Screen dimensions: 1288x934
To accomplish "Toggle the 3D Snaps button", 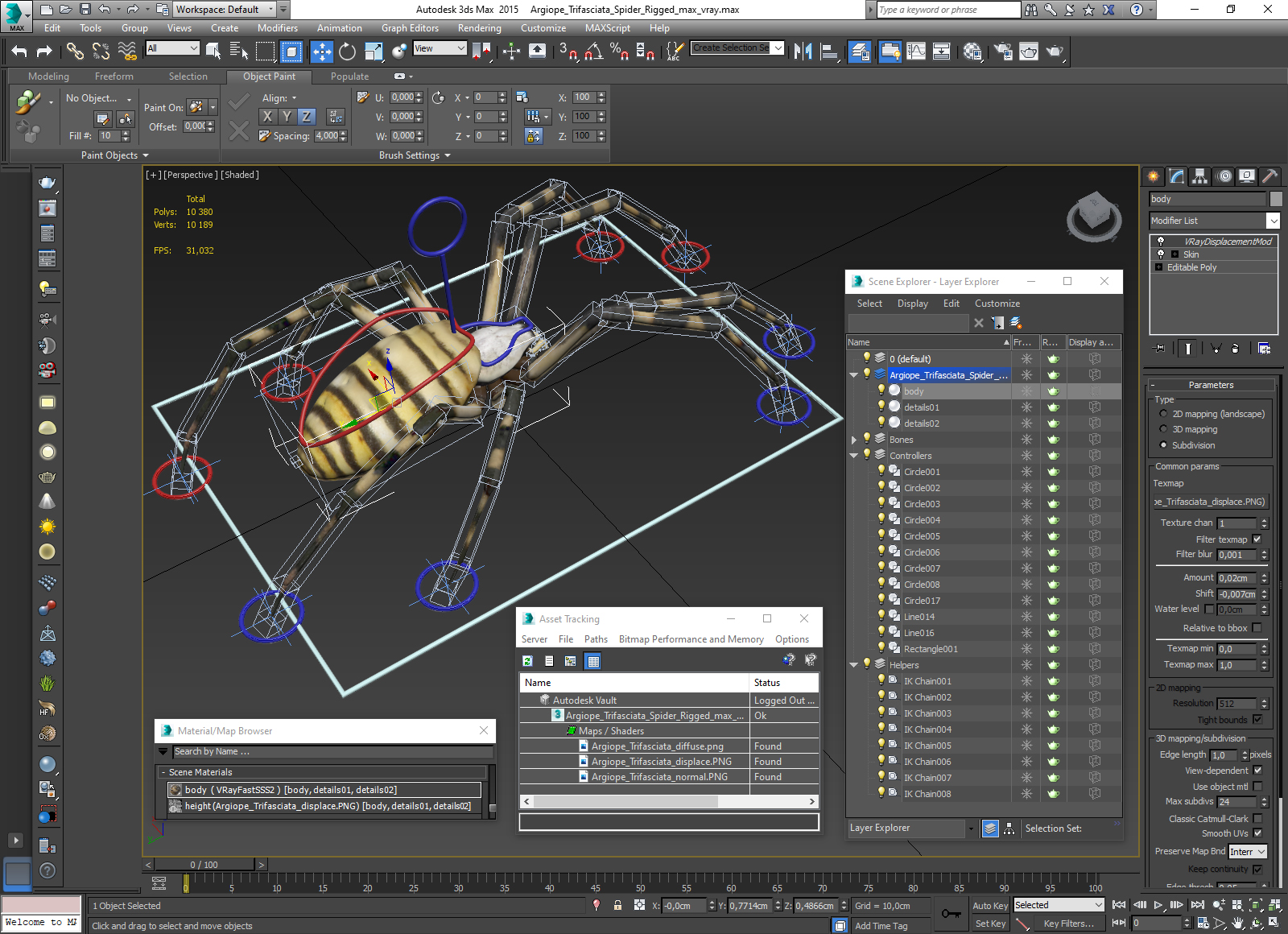I will point(568,52).
